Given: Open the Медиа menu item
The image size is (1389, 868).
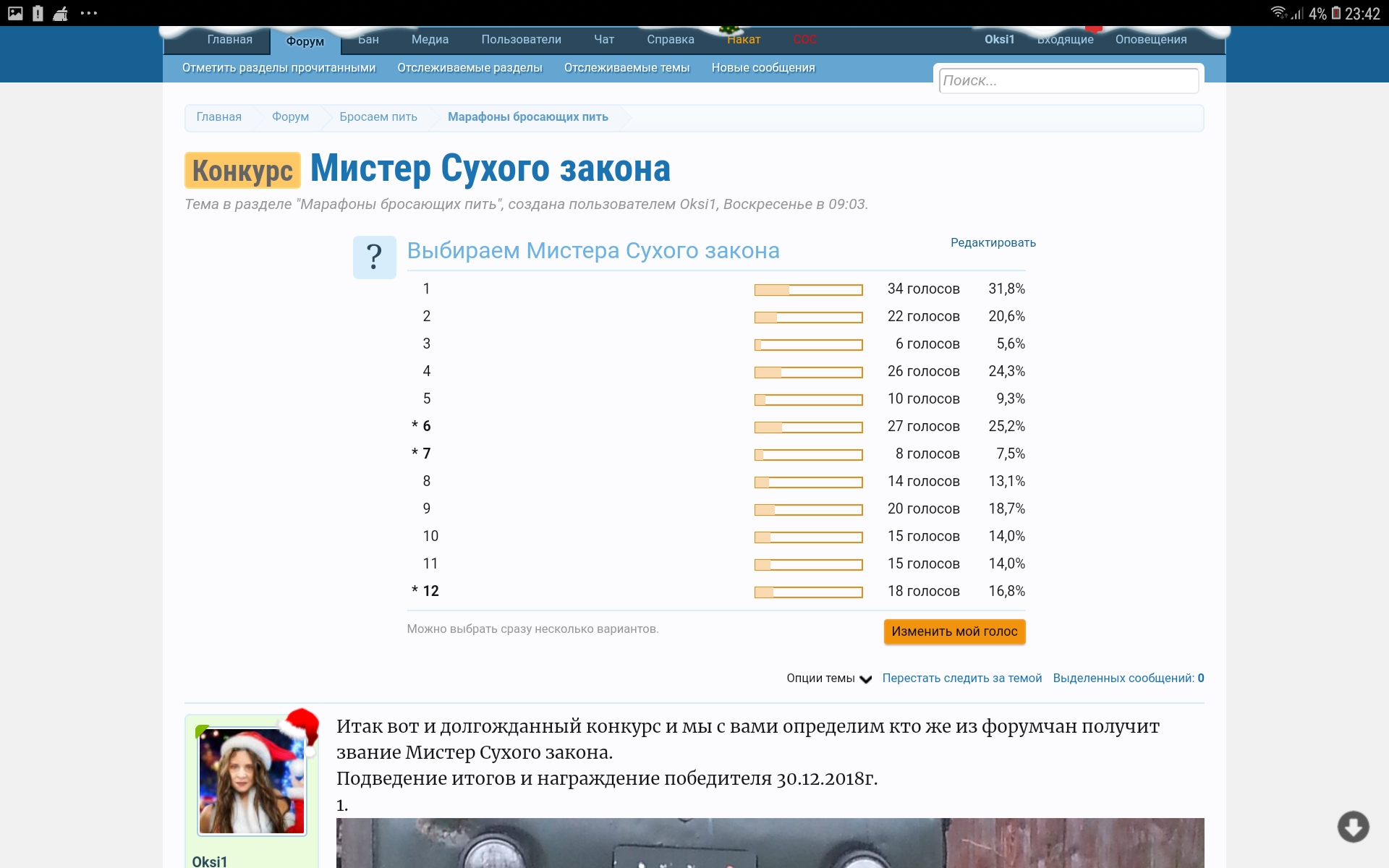Looking at the screenshot, I should point(429,39).
